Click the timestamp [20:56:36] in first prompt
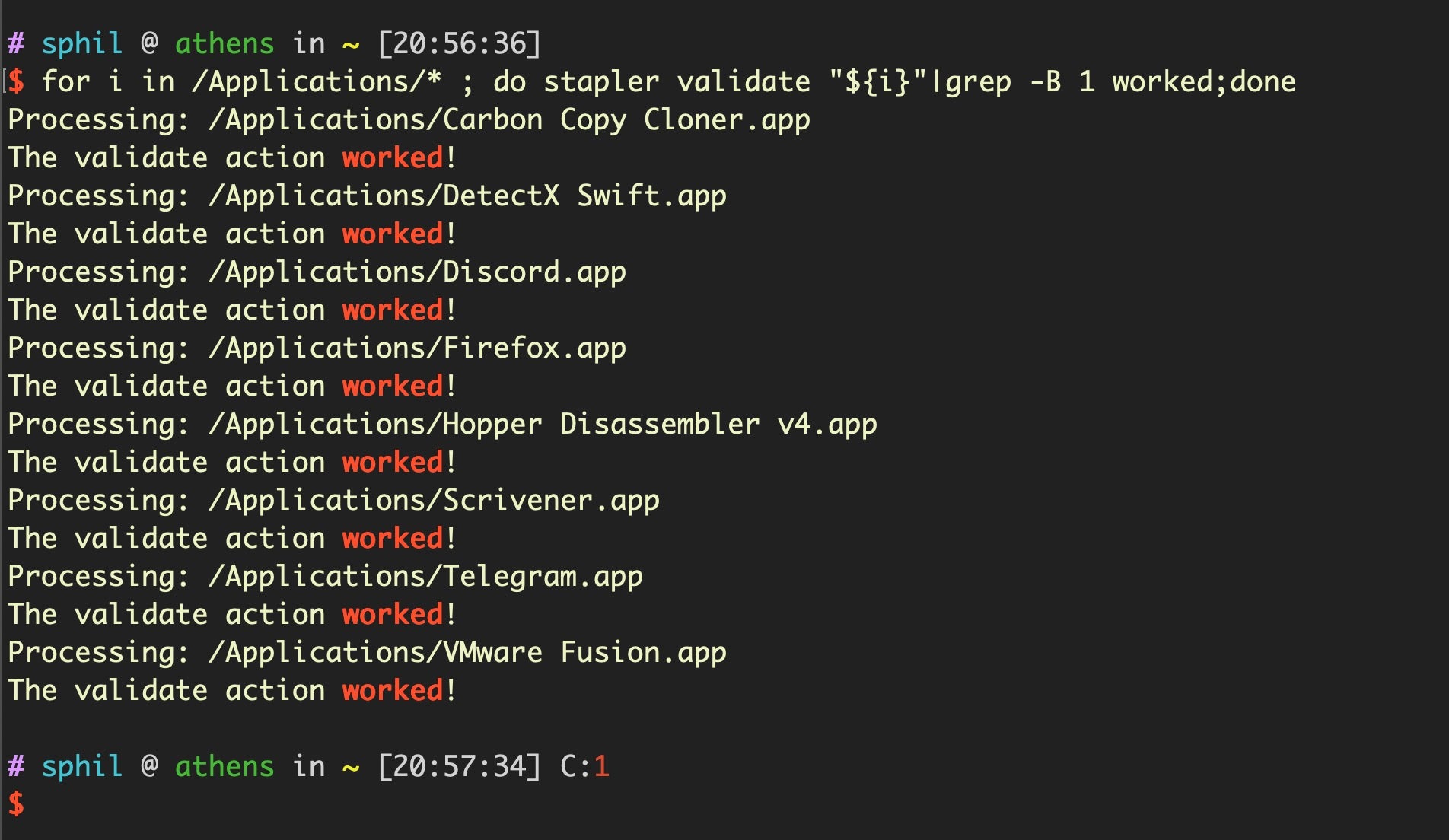1449x840 pixels. click(459, 44)
